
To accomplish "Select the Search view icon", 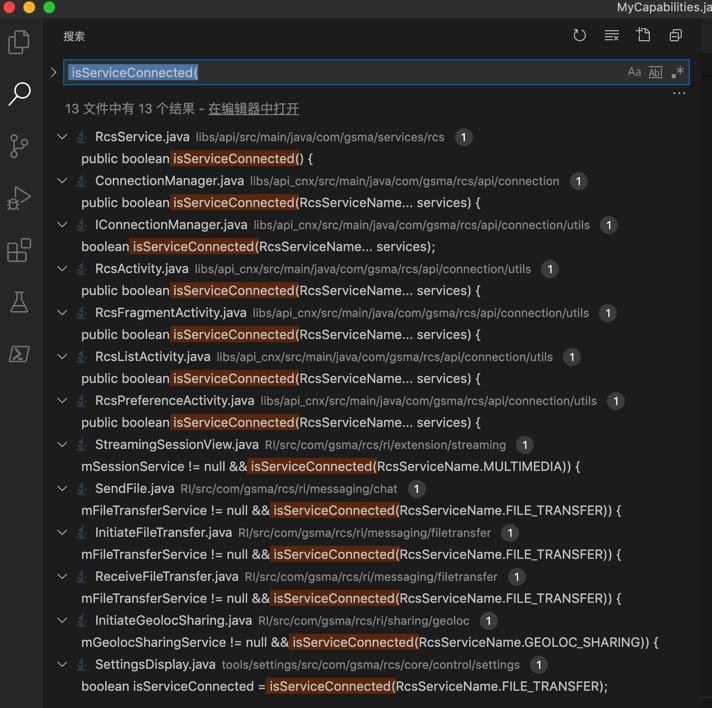I will tap(19, 94).
